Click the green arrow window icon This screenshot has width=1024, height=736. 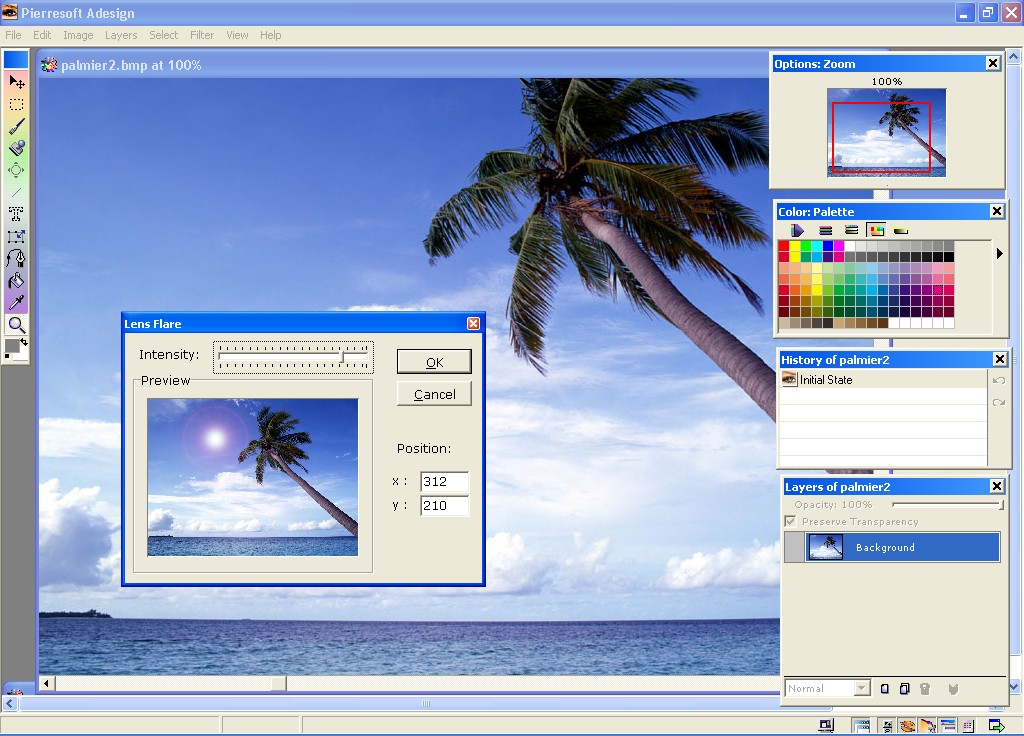[x=996, y=726]
